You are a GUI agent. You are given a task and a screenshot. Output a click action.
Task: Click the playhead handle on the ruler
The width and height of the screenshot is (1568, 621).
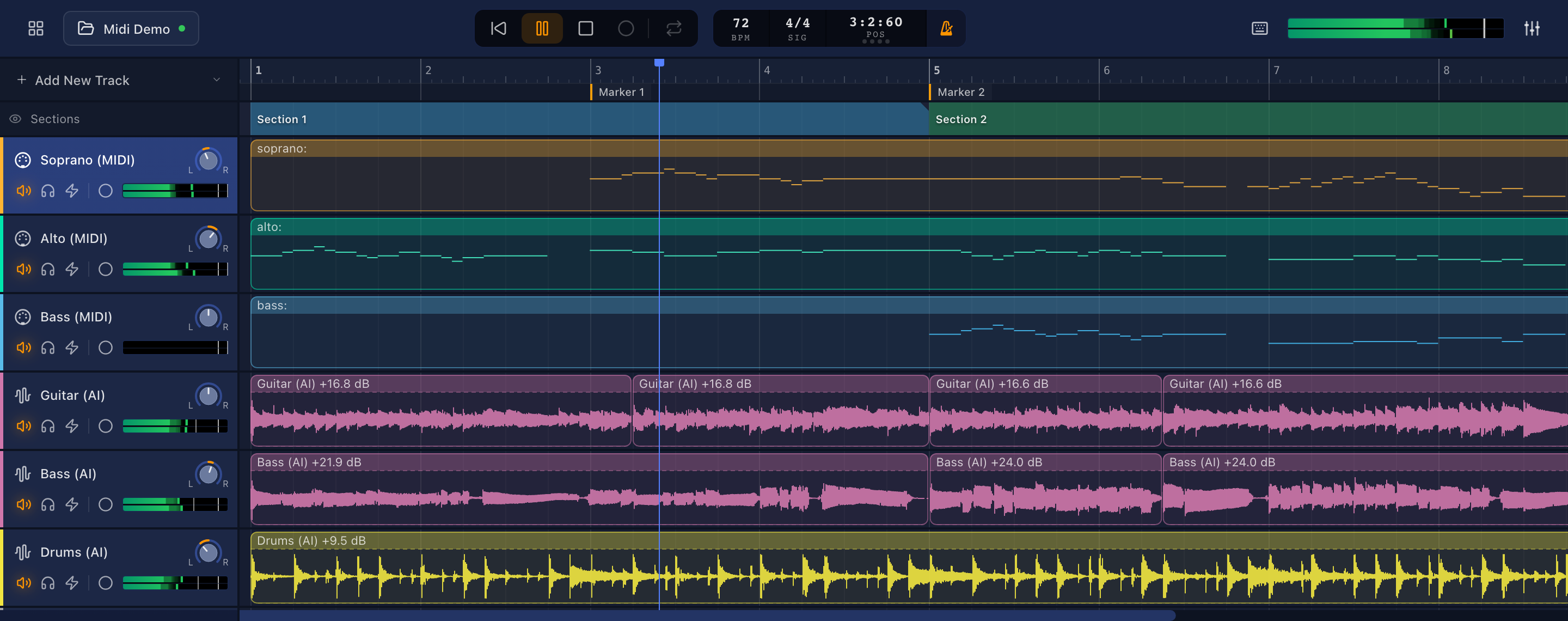tap(659, 63)
